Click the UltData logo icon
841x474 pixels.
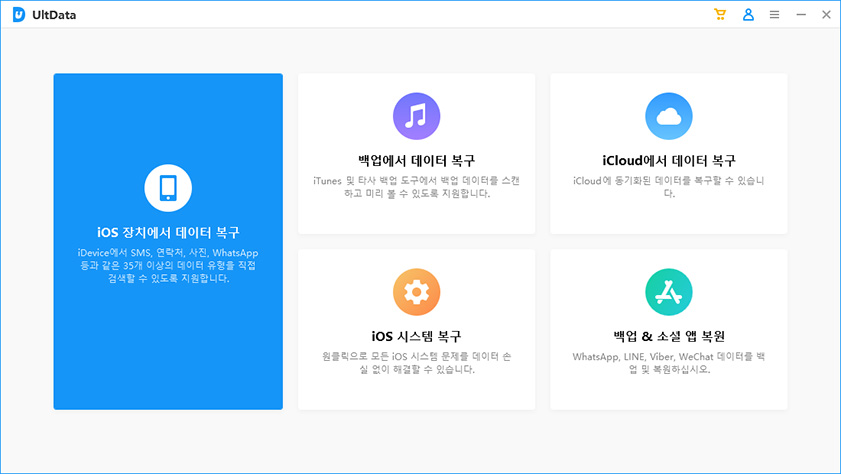click(x=19, y=15)
